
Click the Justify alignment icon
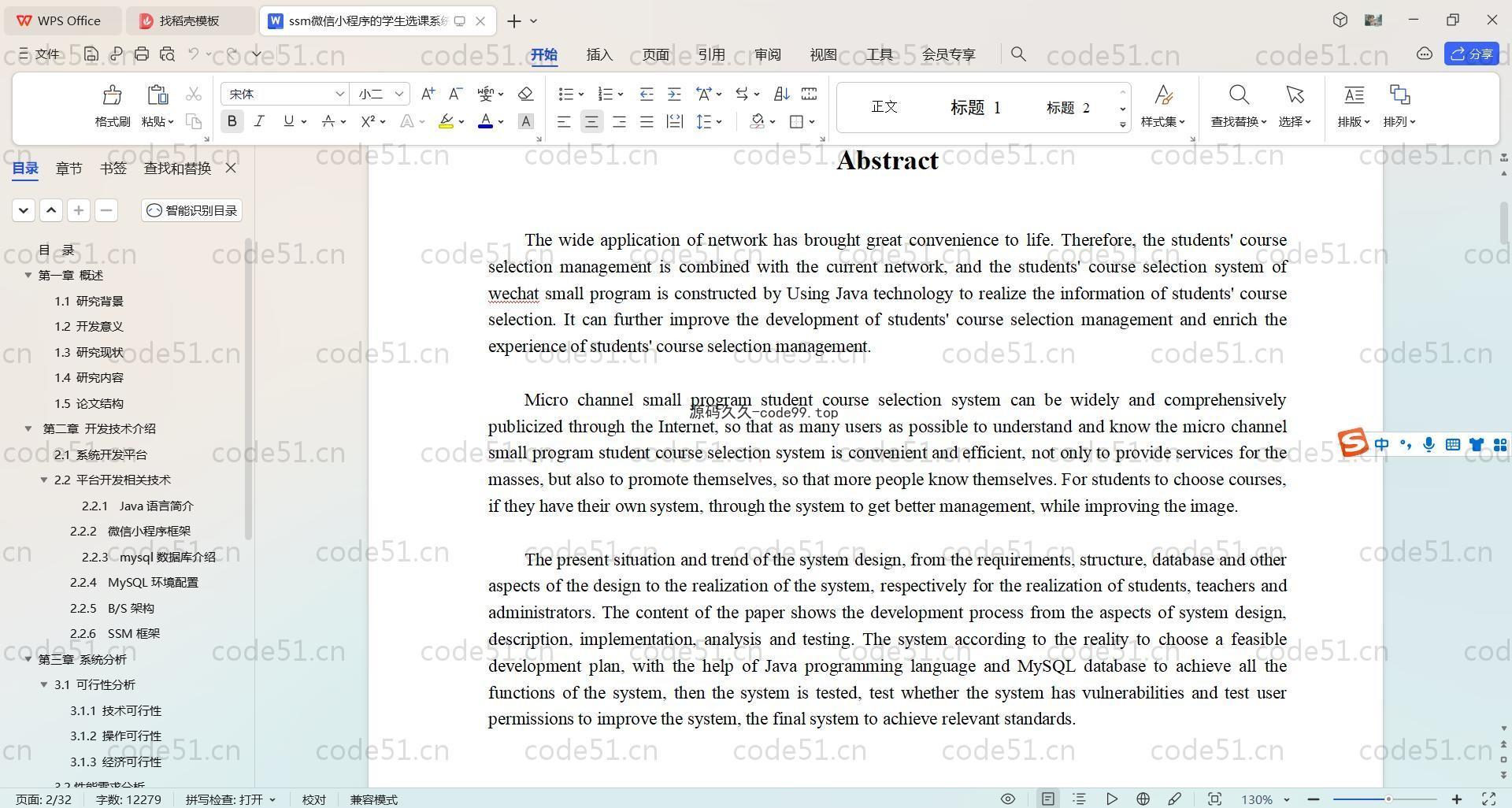tap(647, 121)
